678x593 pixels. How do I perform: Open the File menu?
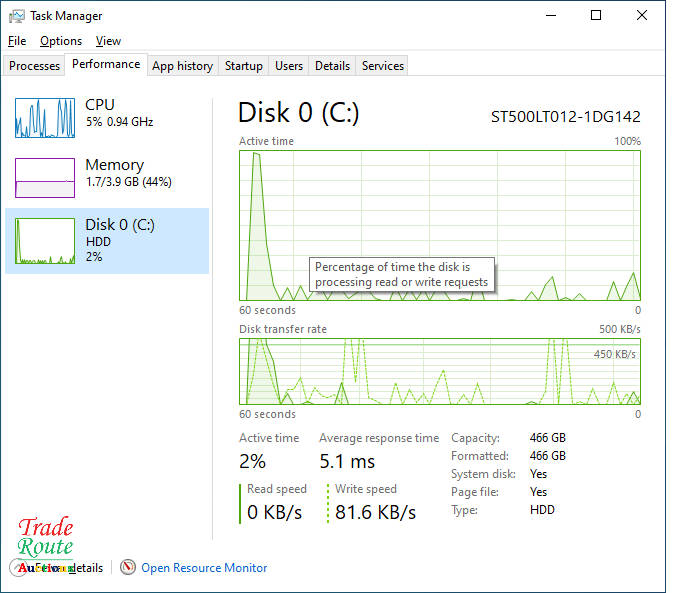pyautogui.click(x=16, y=41)
